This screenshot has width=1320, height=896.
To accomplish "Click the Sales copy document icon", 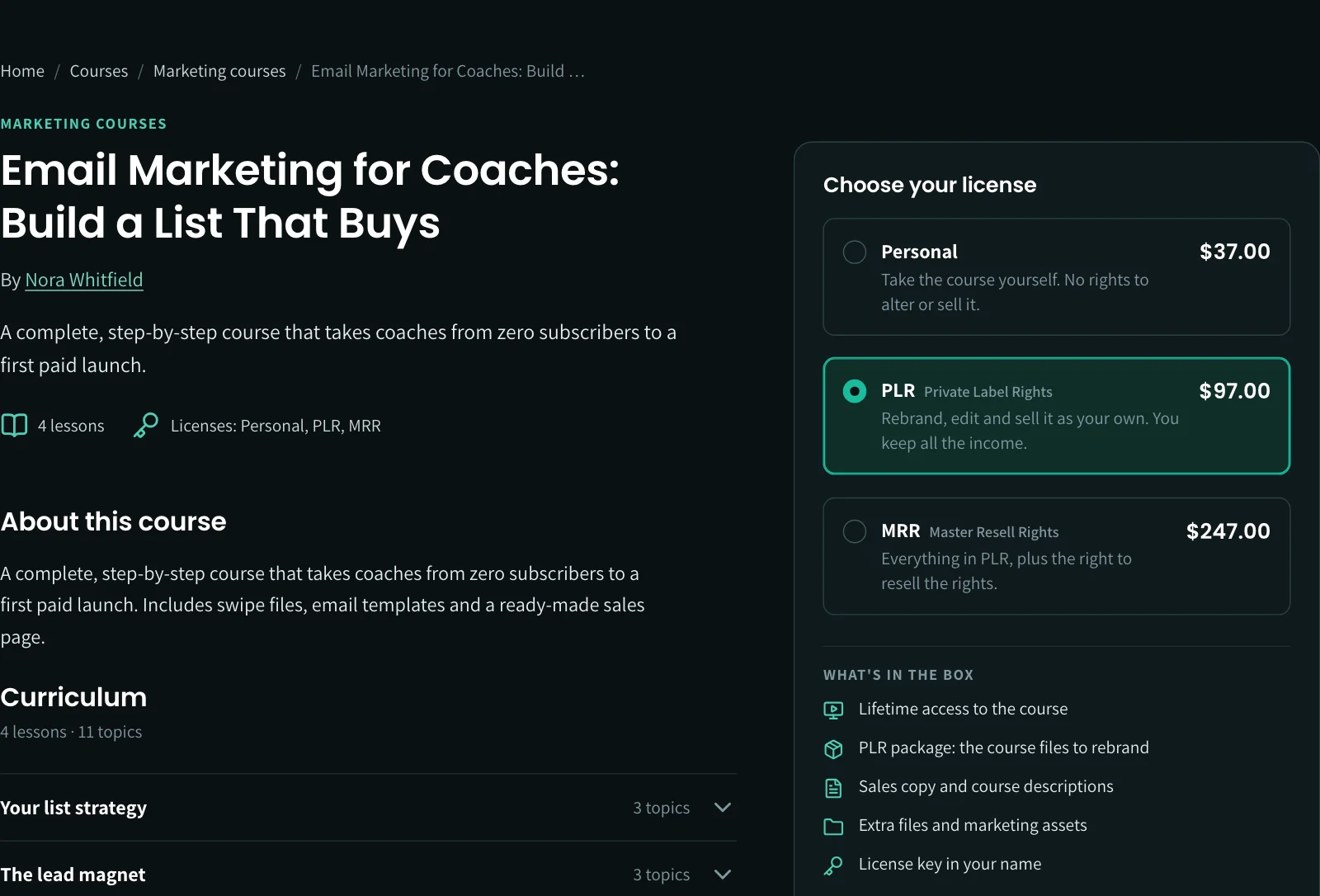I will 833,787.
